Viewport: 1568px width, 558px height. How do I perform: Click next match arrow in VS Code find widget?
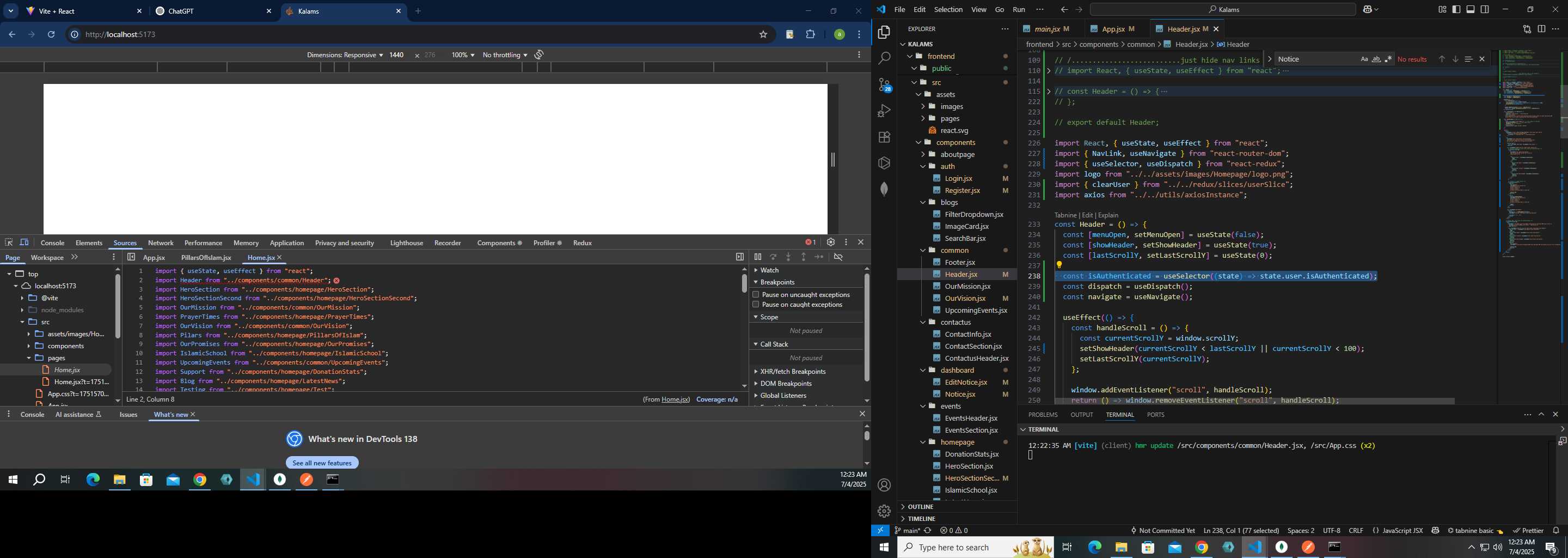click(1455, 59)
